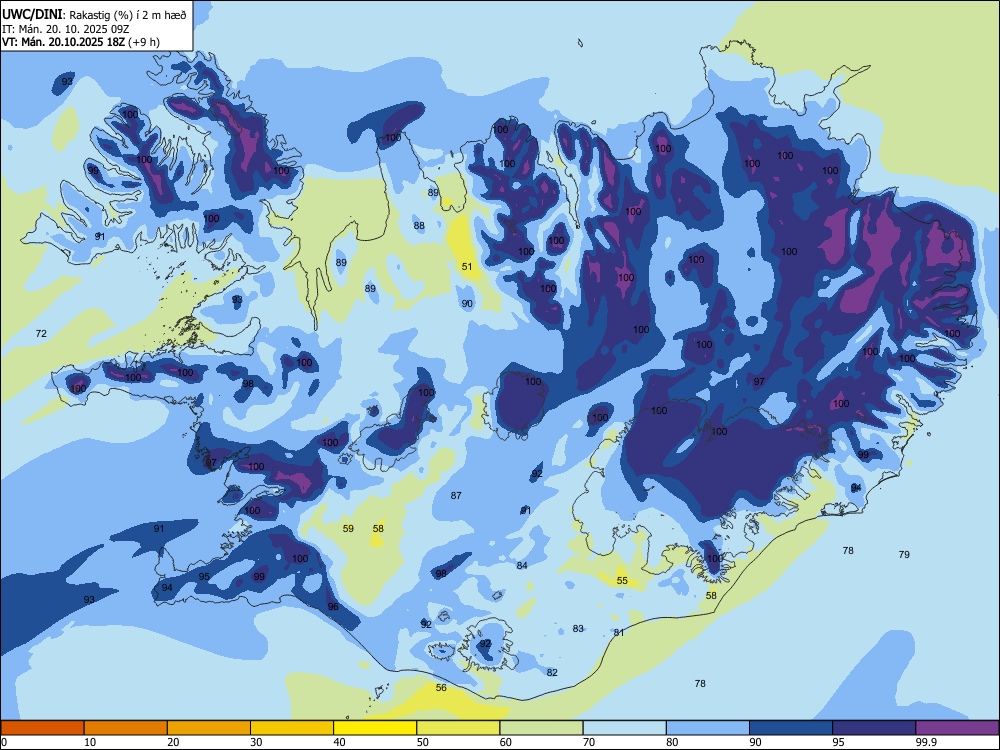Click the humidity value '56' near the south coast
This screenshot has width=1000, height=750.
pos(441,688)
